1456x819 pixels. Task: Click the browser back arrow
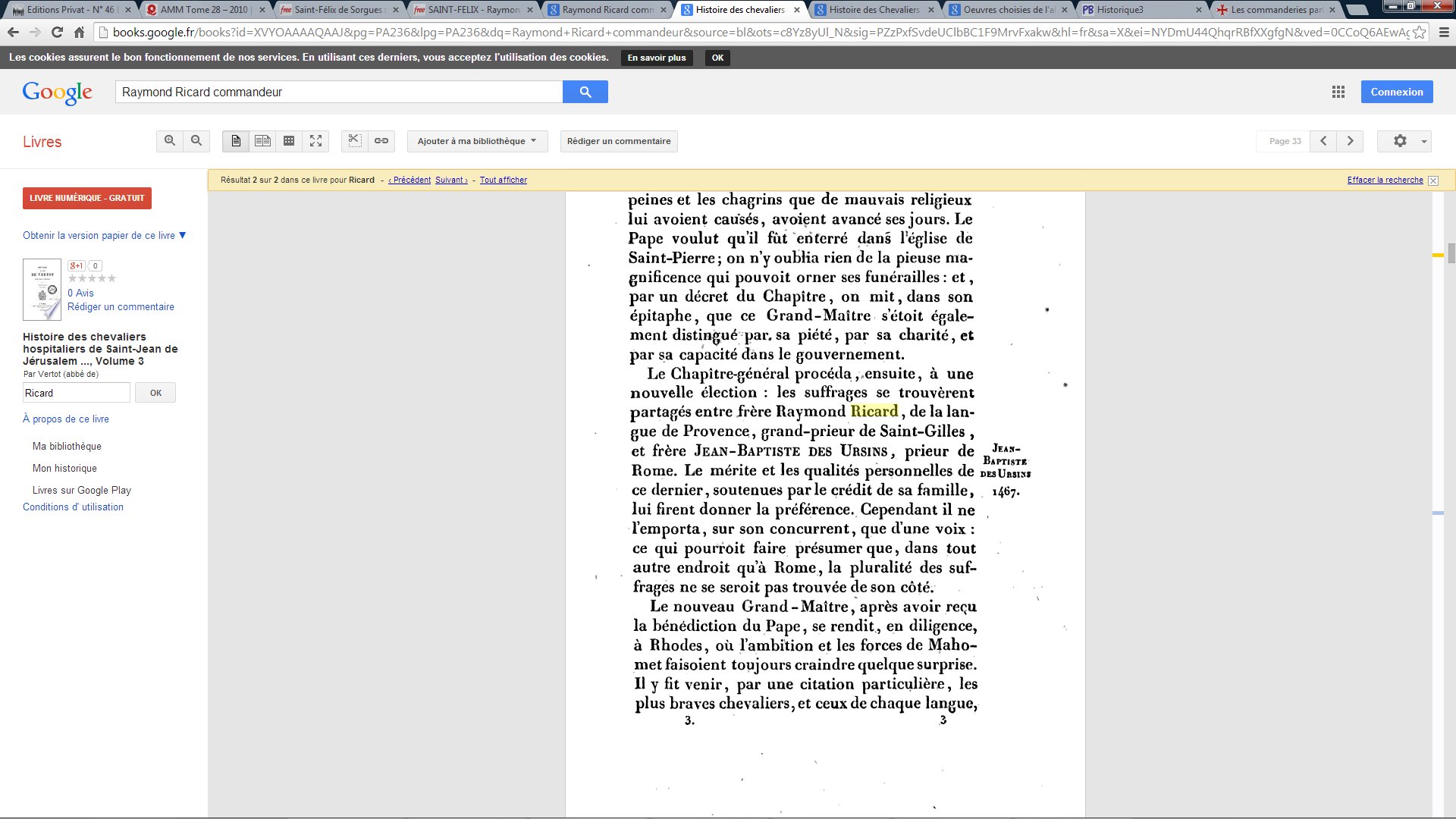coord(13,33)
